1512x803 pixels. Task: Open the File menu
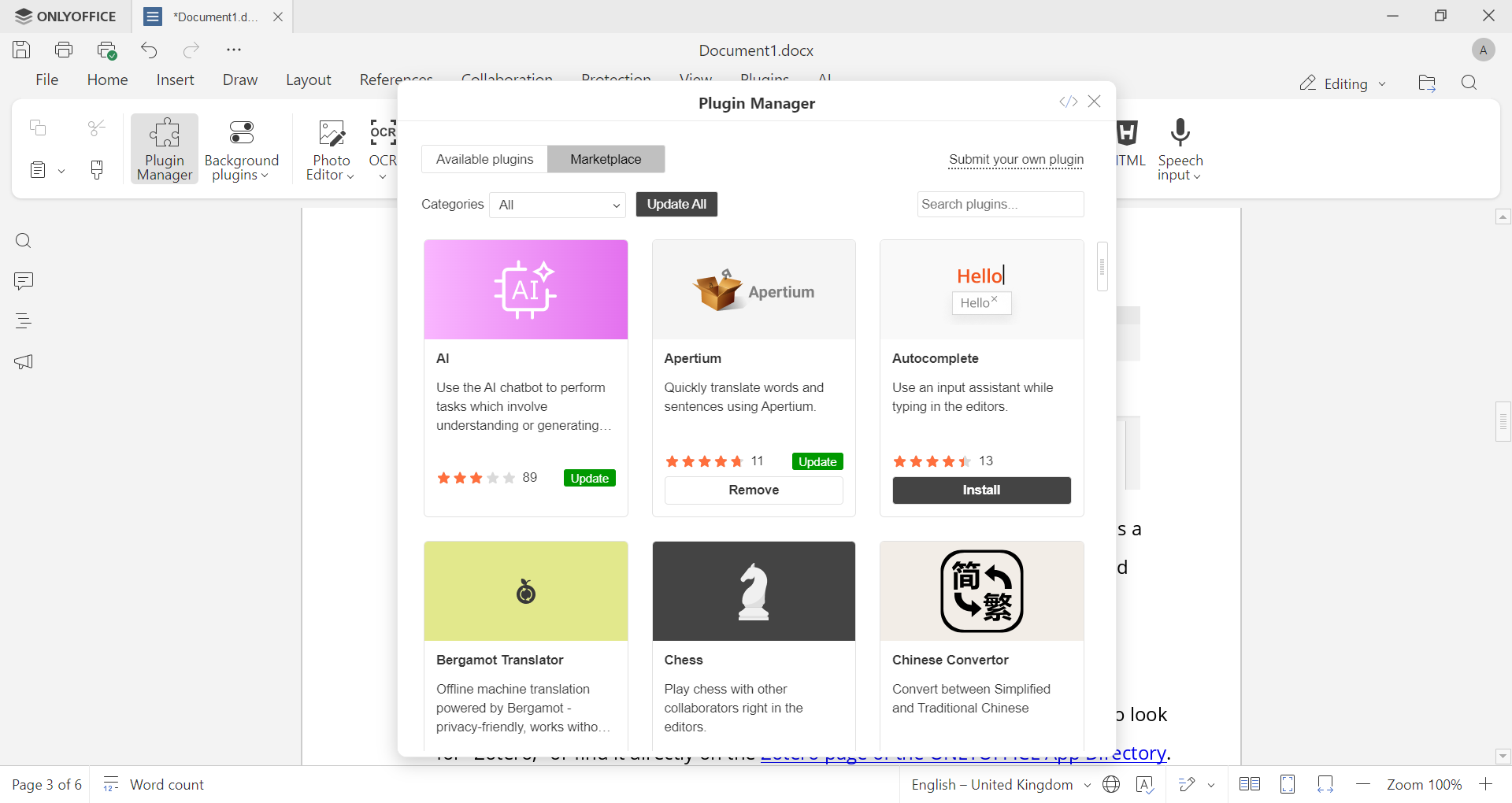(47, 80)
